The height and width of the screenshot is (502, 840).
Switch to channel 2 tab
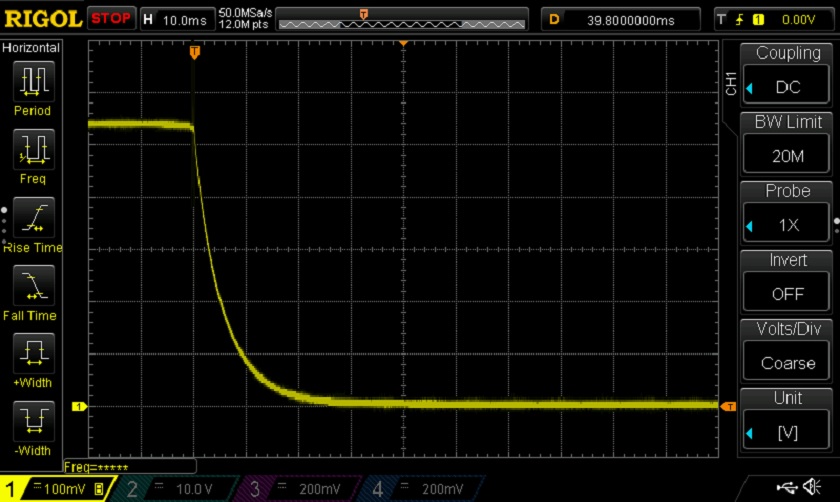click(178, 488)
